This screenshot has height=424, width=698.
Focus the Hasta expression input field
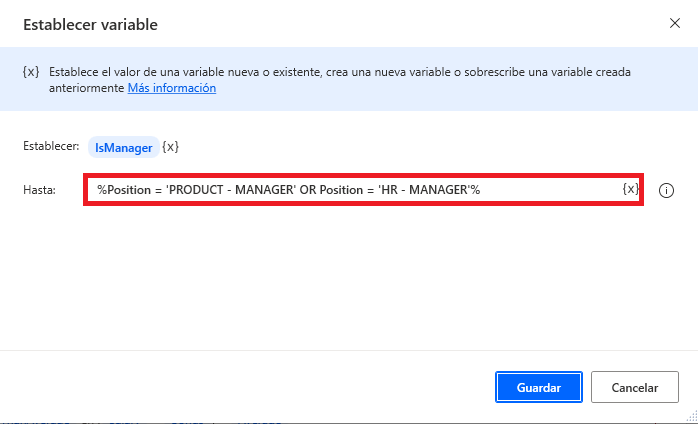(x=363, y=190)
